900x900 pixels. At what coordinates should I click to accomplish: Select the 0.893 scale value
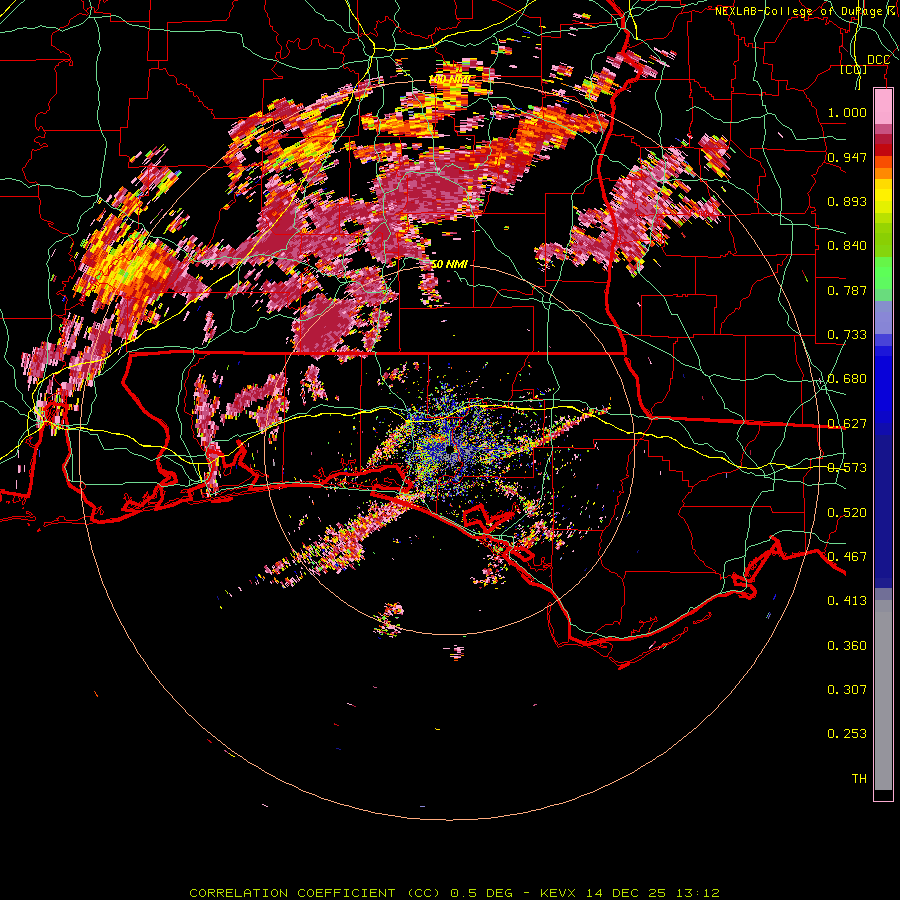[x=847, y=201]
